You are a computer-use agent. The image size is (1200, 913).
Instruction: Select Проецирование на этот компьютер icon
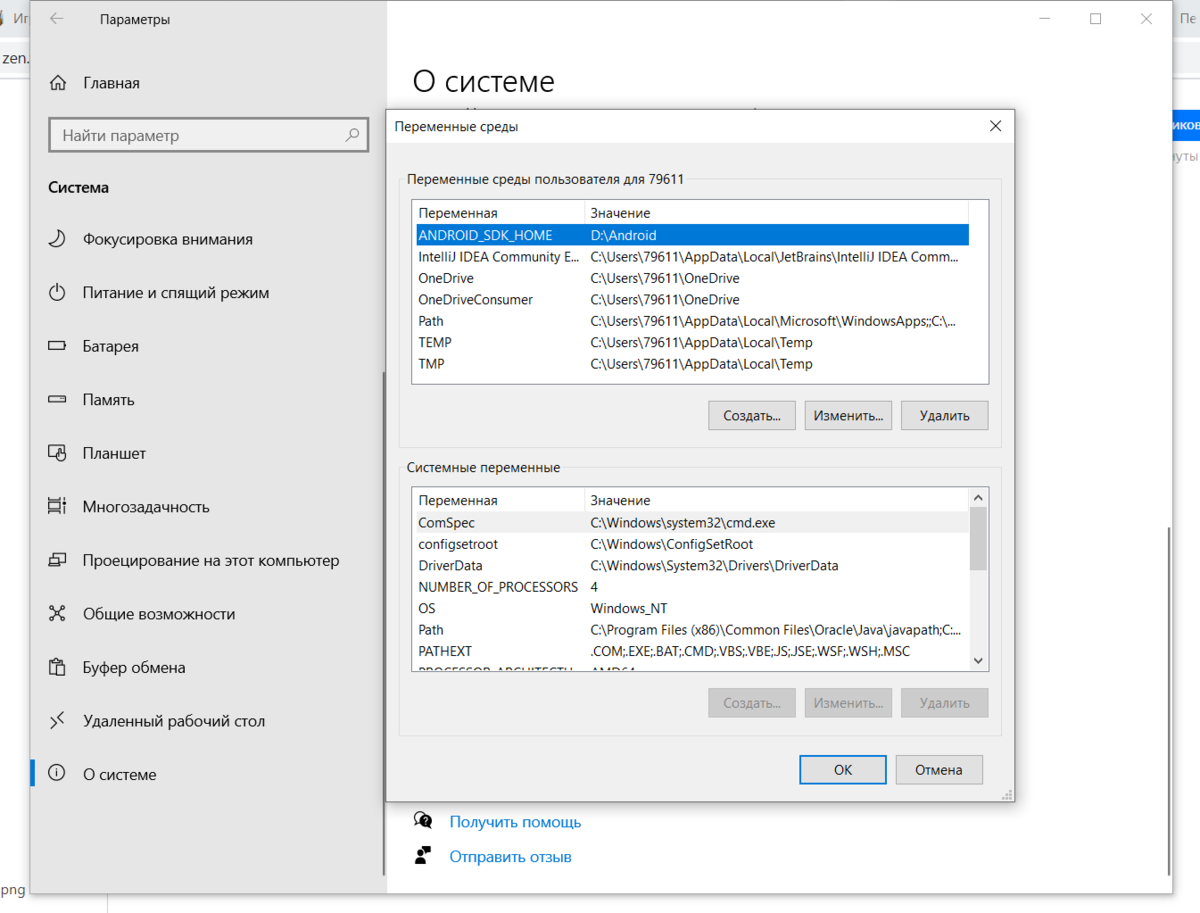(58, 560)
